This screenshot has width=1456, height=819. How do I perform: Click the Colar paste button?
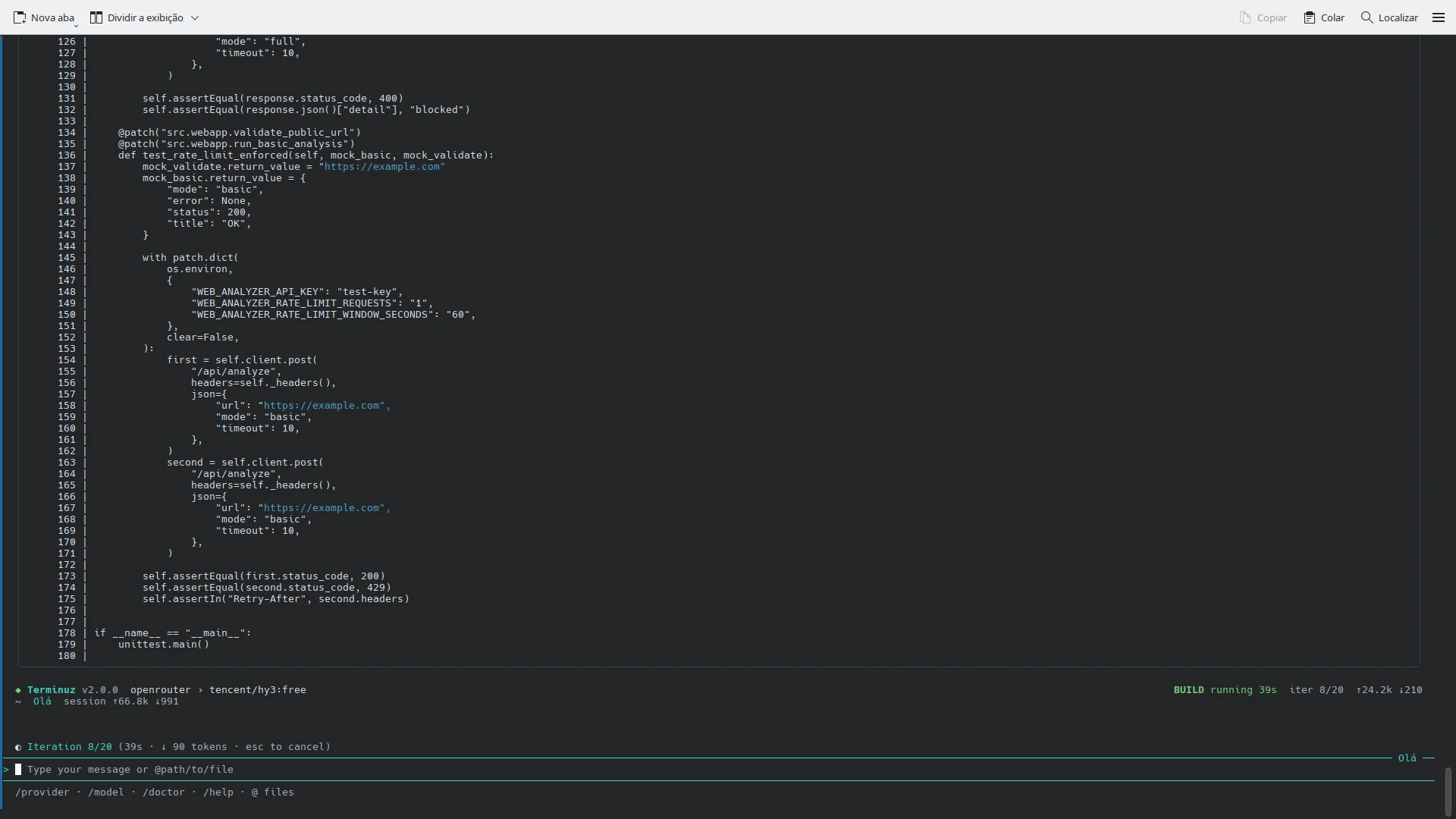click(x=1324, y=17)
